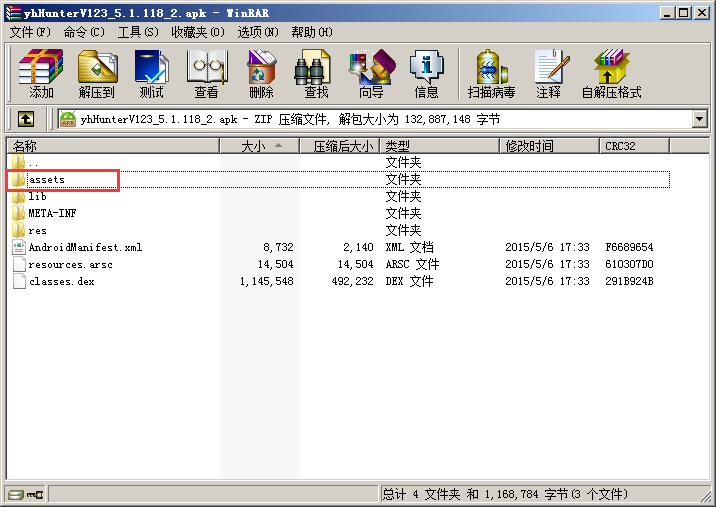Click the drive icon in status bar
The width and height of the screenshot is (716, 507).
[x=16, y=494]
